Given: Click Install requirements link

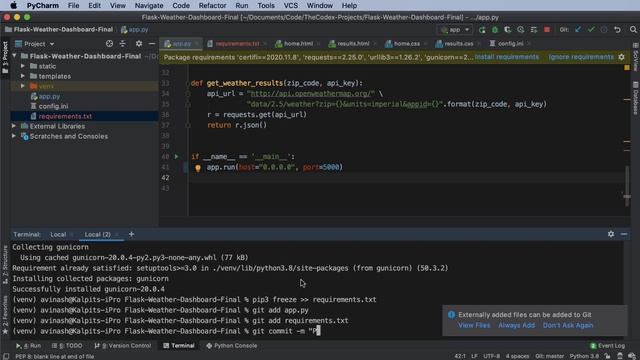Looking at the screenshot, I should [x=507, y=57].
